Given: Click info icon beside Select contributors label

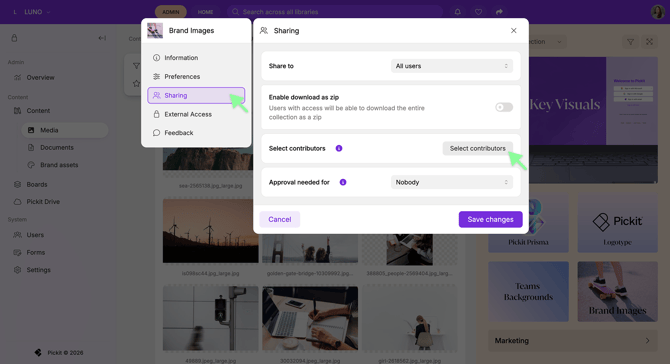Looking at the screenshot, I should 339,148.
